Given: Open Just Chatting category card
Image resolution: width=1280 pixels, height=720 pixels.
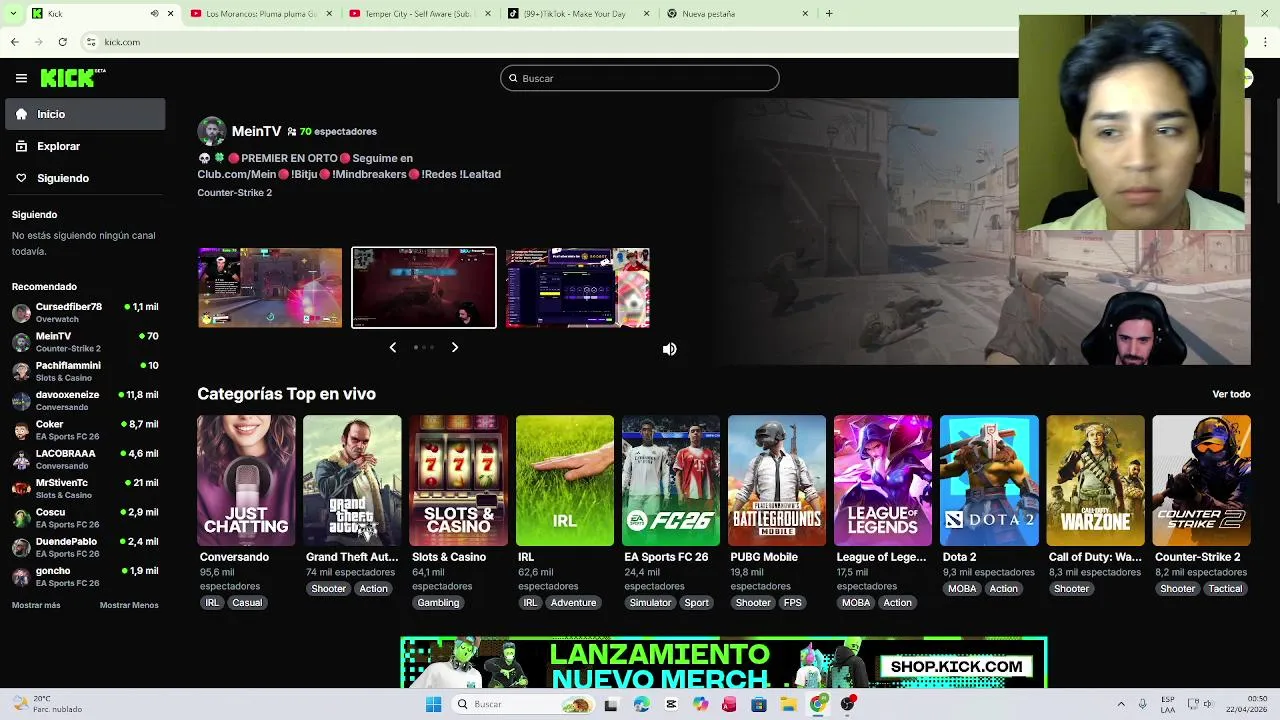Looking at the screenshot, I should coord(246,481).
